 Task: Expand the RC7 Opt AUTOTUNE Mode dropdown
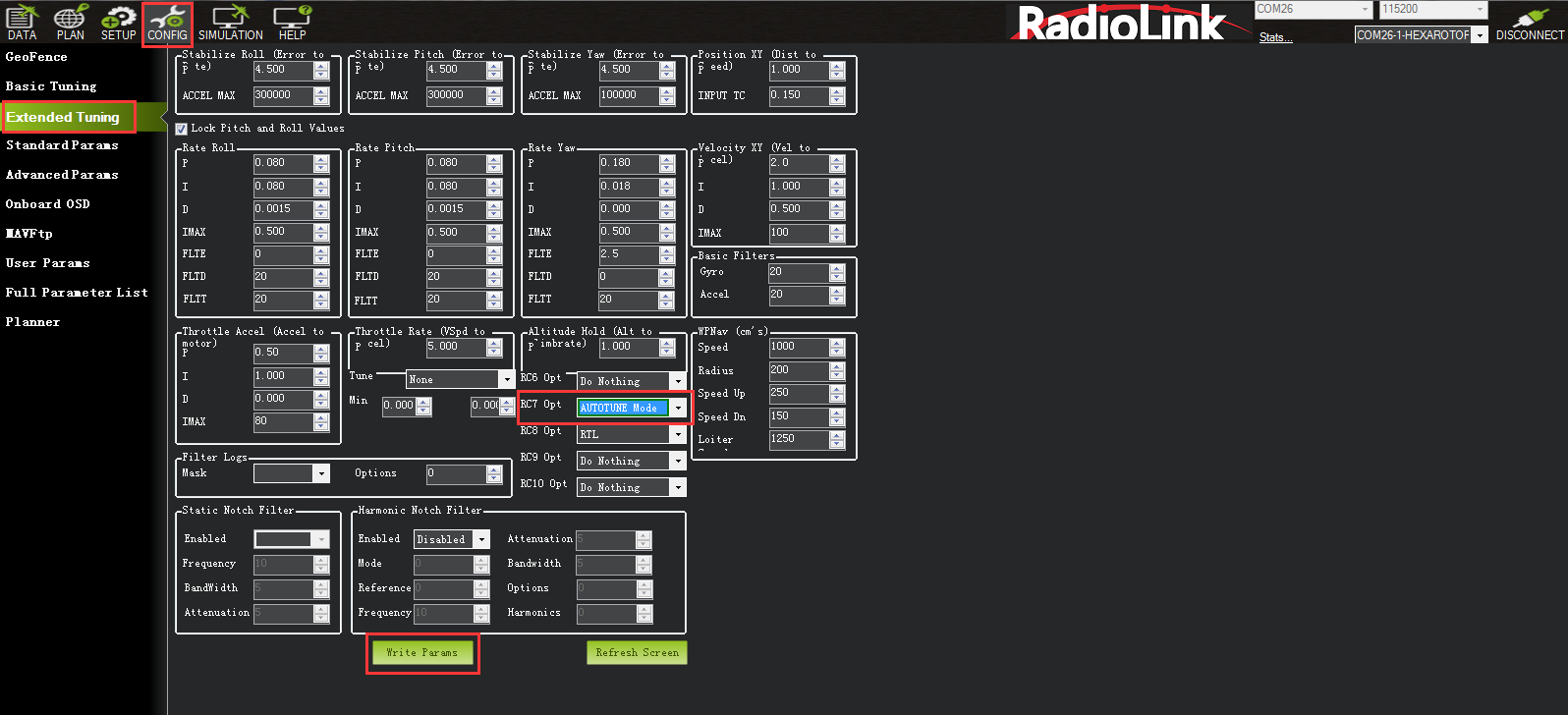678,408
